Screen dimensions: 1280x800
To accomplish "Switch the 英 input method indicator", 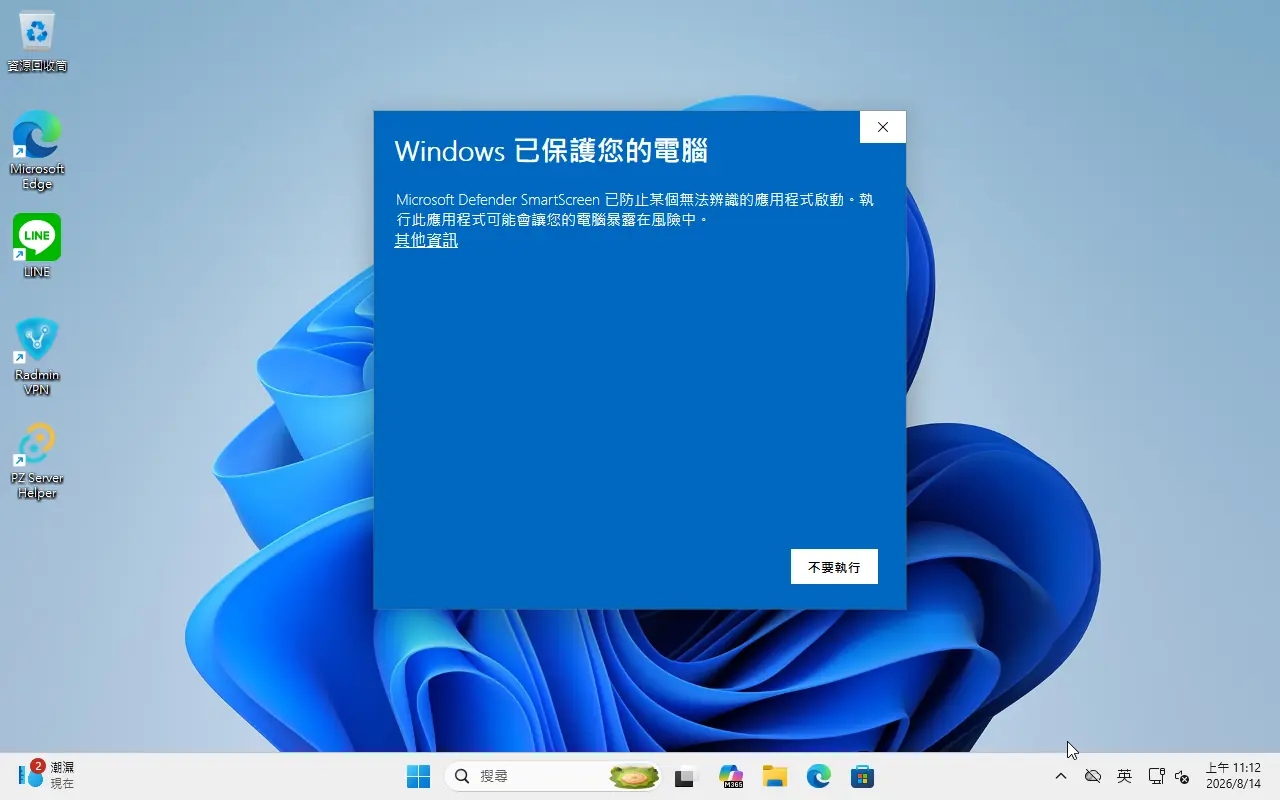I will pos(1125,776).
